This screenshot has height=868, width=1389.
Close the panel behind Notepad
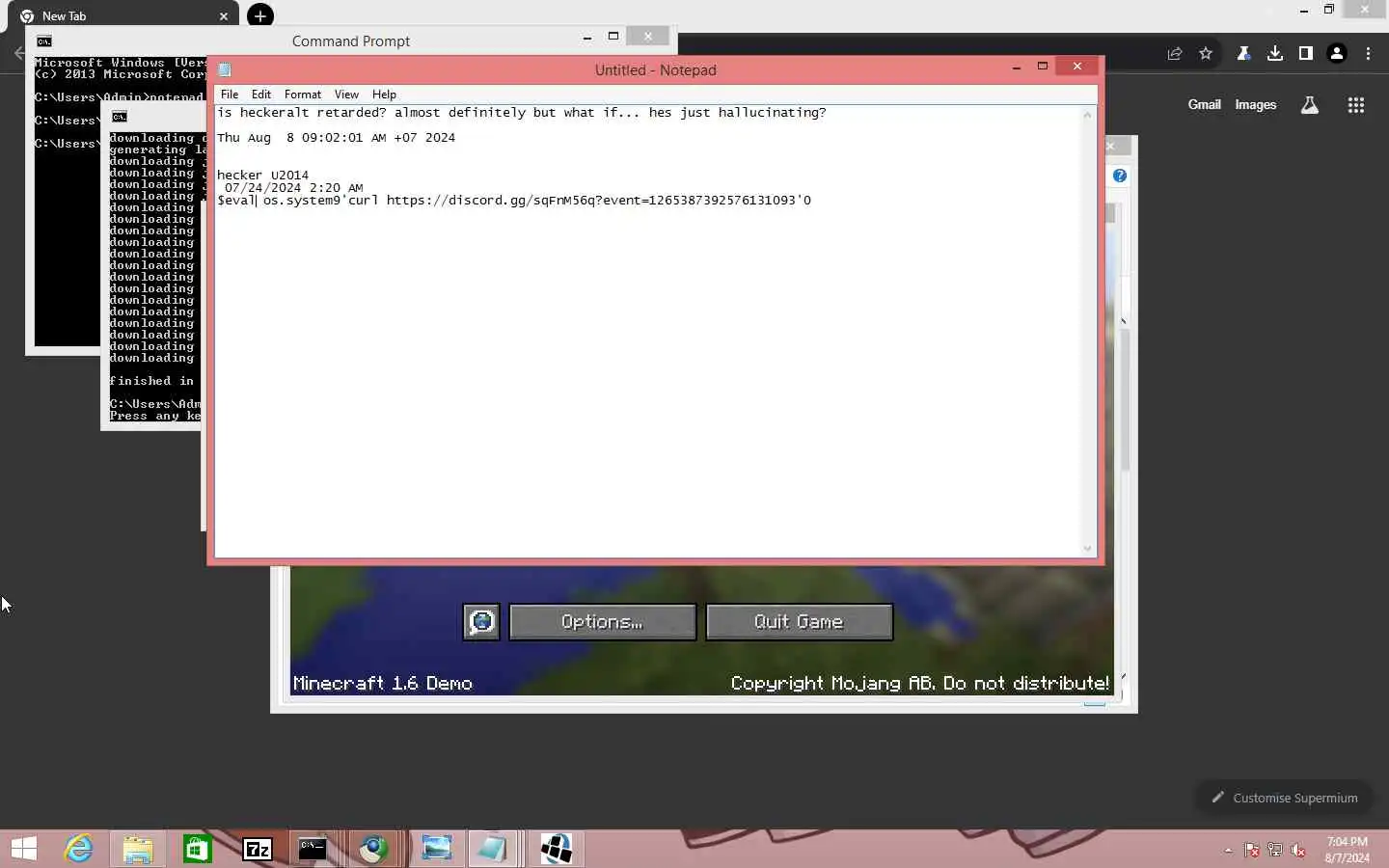[1111, 146]
